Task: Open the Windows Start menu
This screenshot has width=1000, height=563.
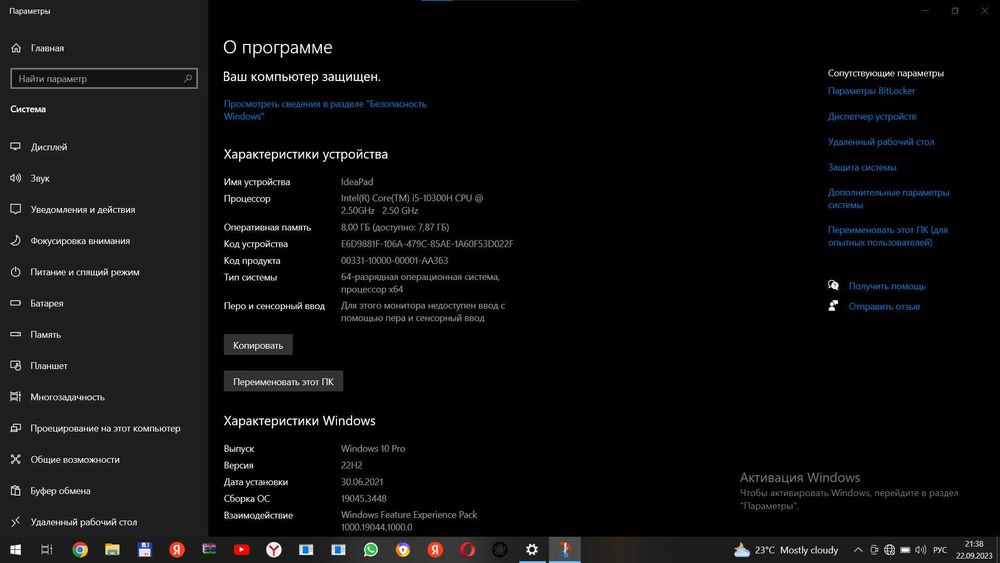Action: pos(15,550)
